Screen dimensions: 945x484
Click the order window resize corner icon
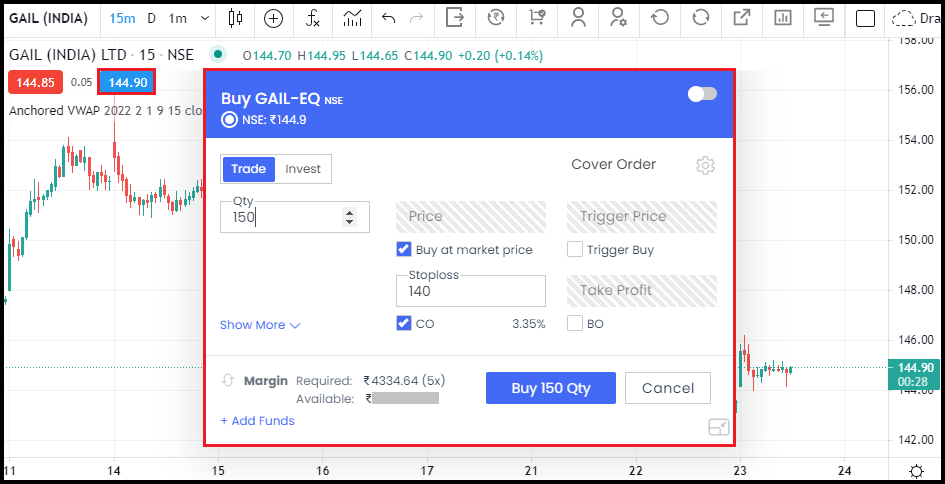719,427
